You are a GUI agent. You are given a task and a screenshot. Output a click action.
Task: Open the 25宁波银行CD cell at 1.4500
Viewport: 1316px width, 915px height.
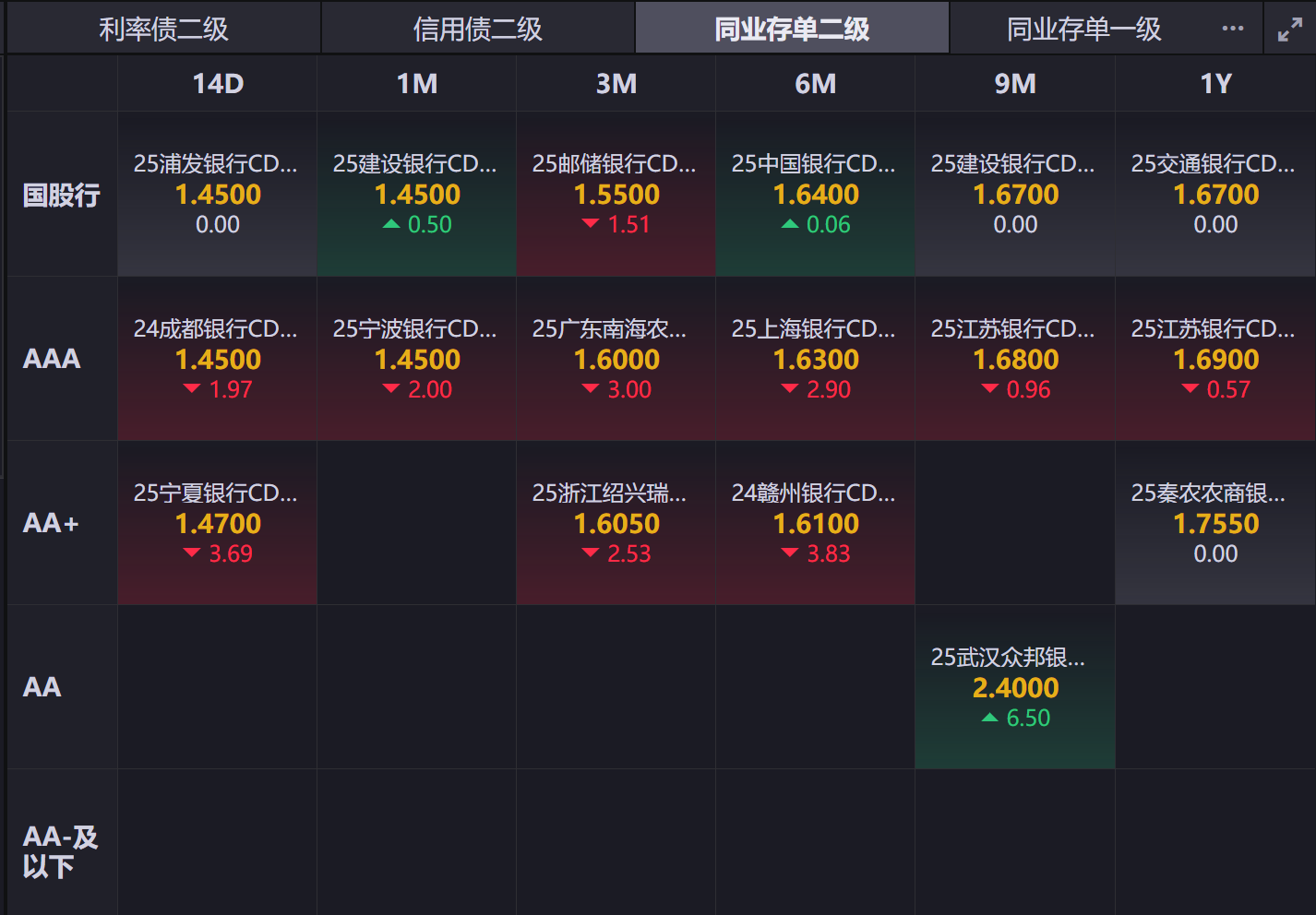[x=417, y=359]
